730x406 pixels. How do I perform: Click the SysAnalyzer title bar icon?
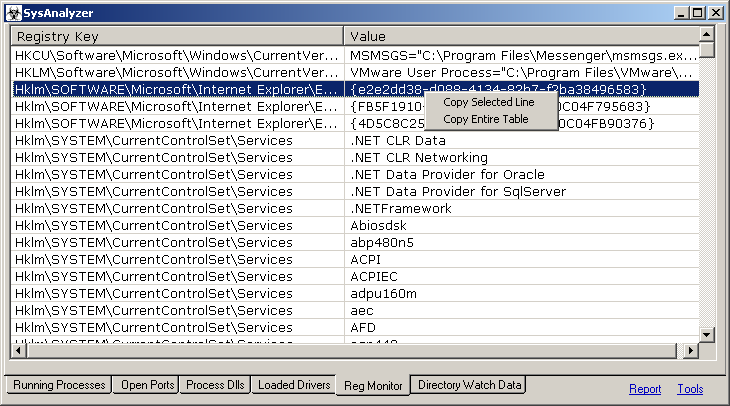pyautogui.click(x=12, y=13)
